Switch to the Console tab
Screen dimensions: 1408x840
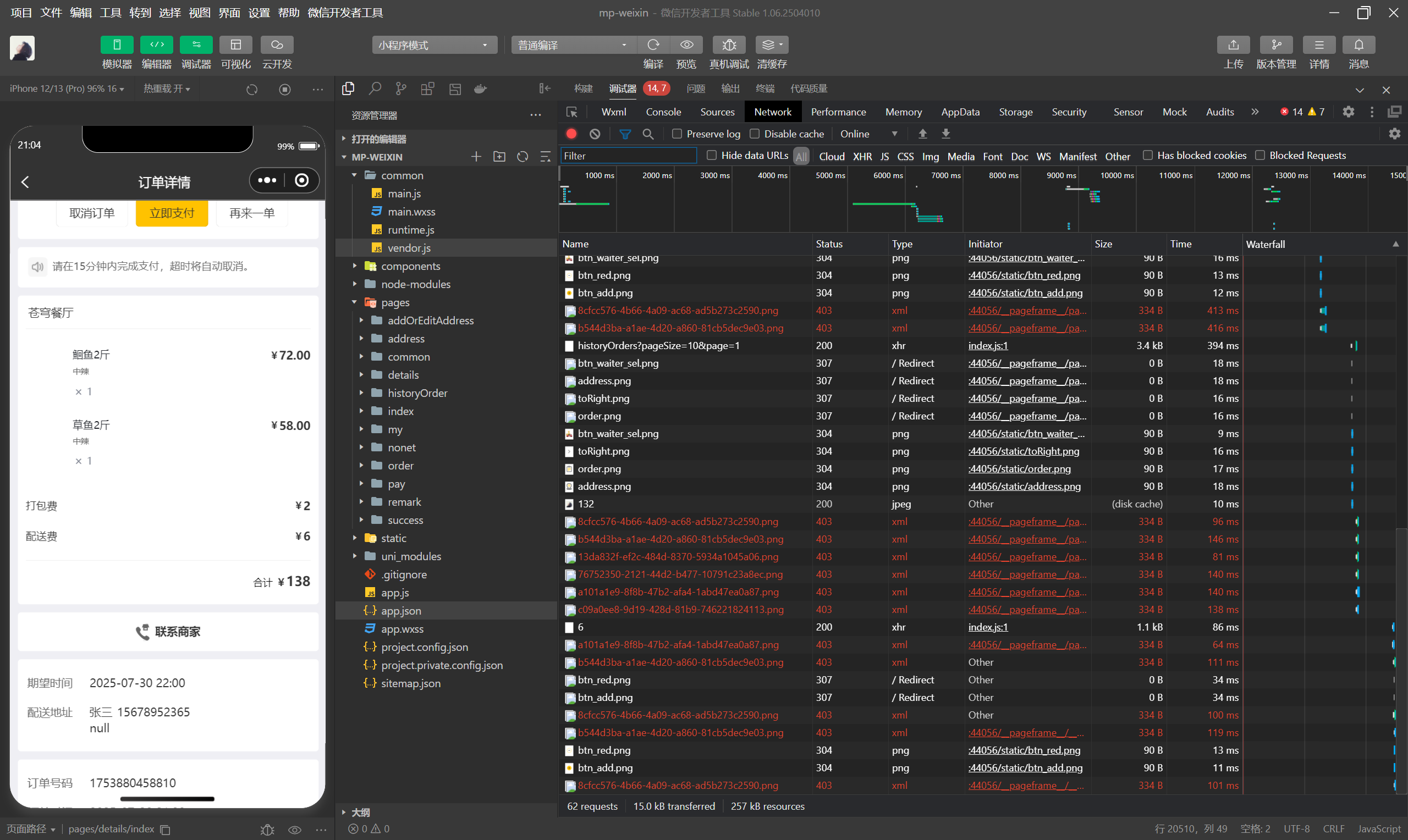click(x=663, y=112)
